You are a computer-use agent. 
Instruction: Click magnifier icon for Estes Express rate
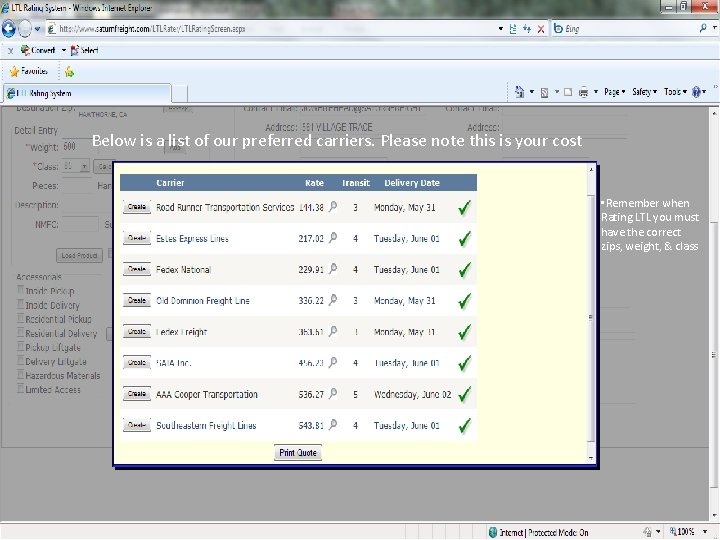[x=333, y=238]
